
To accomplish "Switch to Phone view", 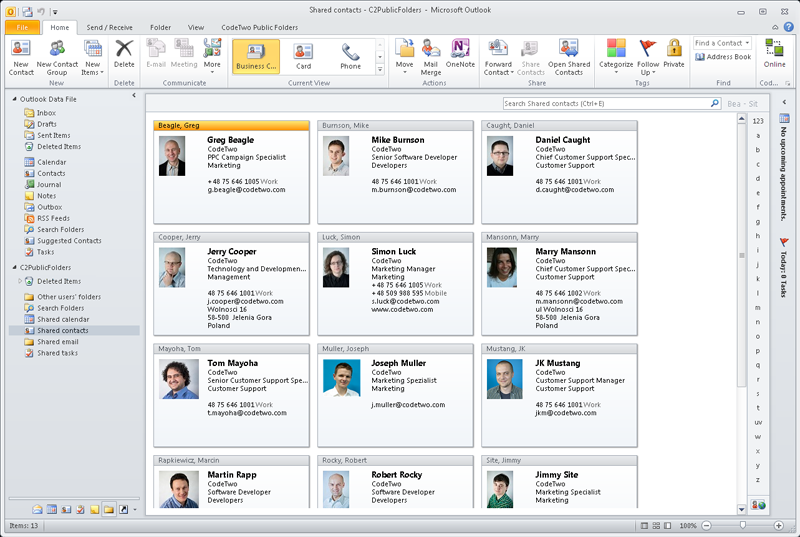I will click(351, 56).
